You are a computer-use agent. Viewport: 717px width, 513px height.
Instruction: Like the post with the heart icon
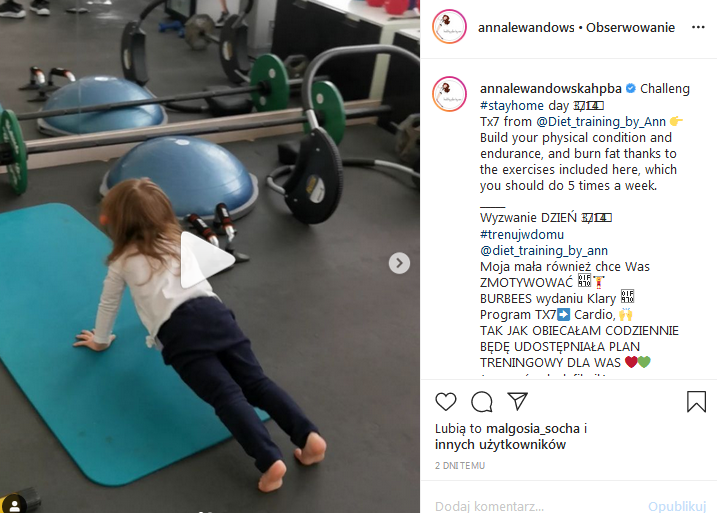445,401
